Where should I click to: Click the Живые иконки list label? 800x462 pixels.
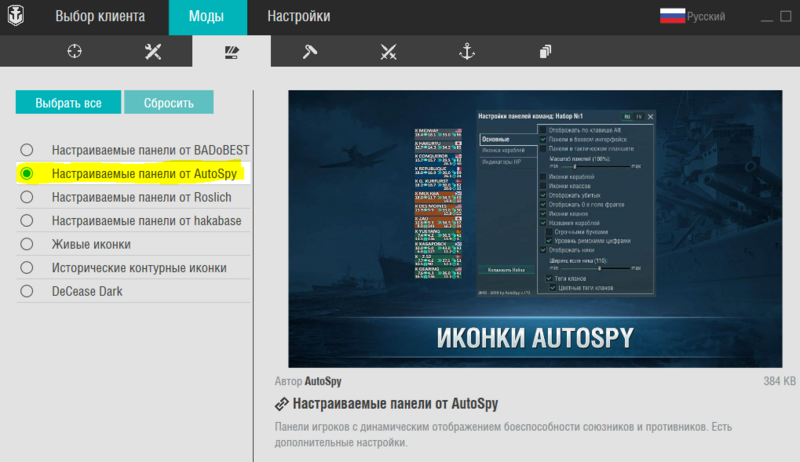[x=91, y=244]
